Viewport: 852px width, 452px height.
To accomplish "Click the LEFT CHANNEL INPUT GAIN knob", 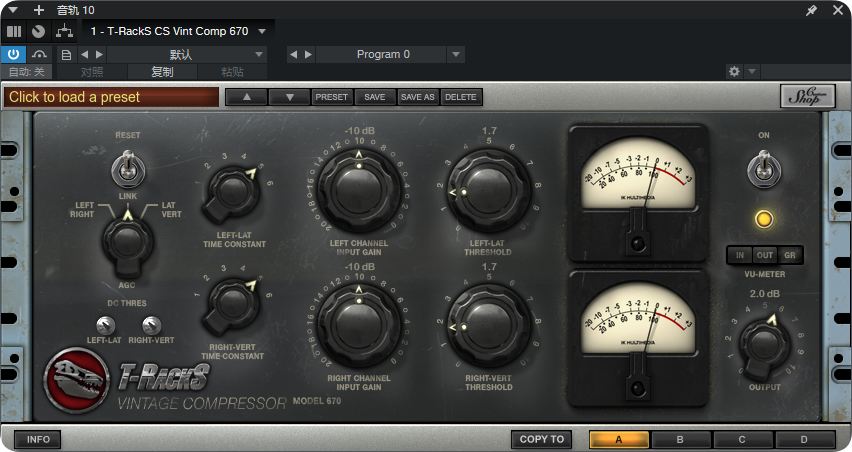I will pyautogui.click(x=359, y=190).
